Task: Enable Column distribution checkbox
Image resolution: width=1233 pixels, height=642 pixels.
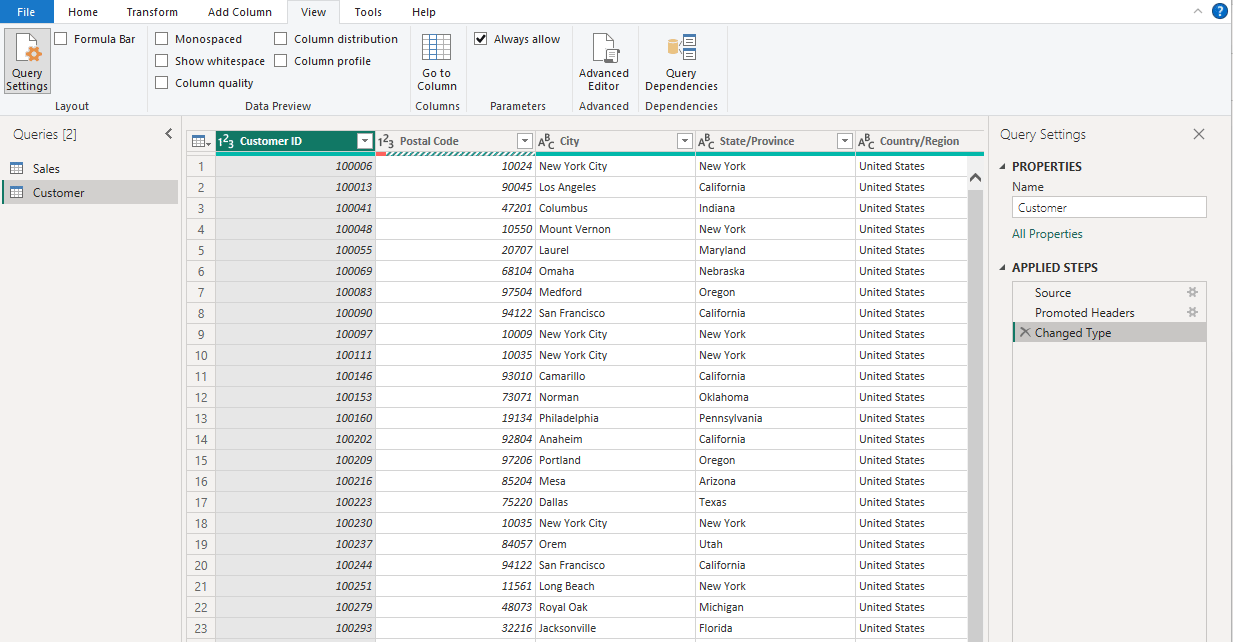Action: [x=281, y=39]
